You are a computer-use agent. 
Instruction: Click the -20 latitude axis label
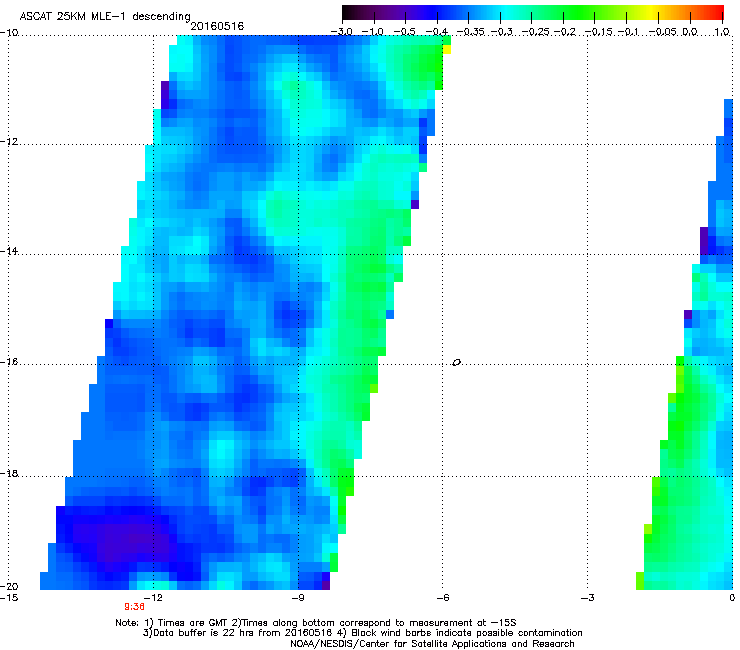point(9,586)
